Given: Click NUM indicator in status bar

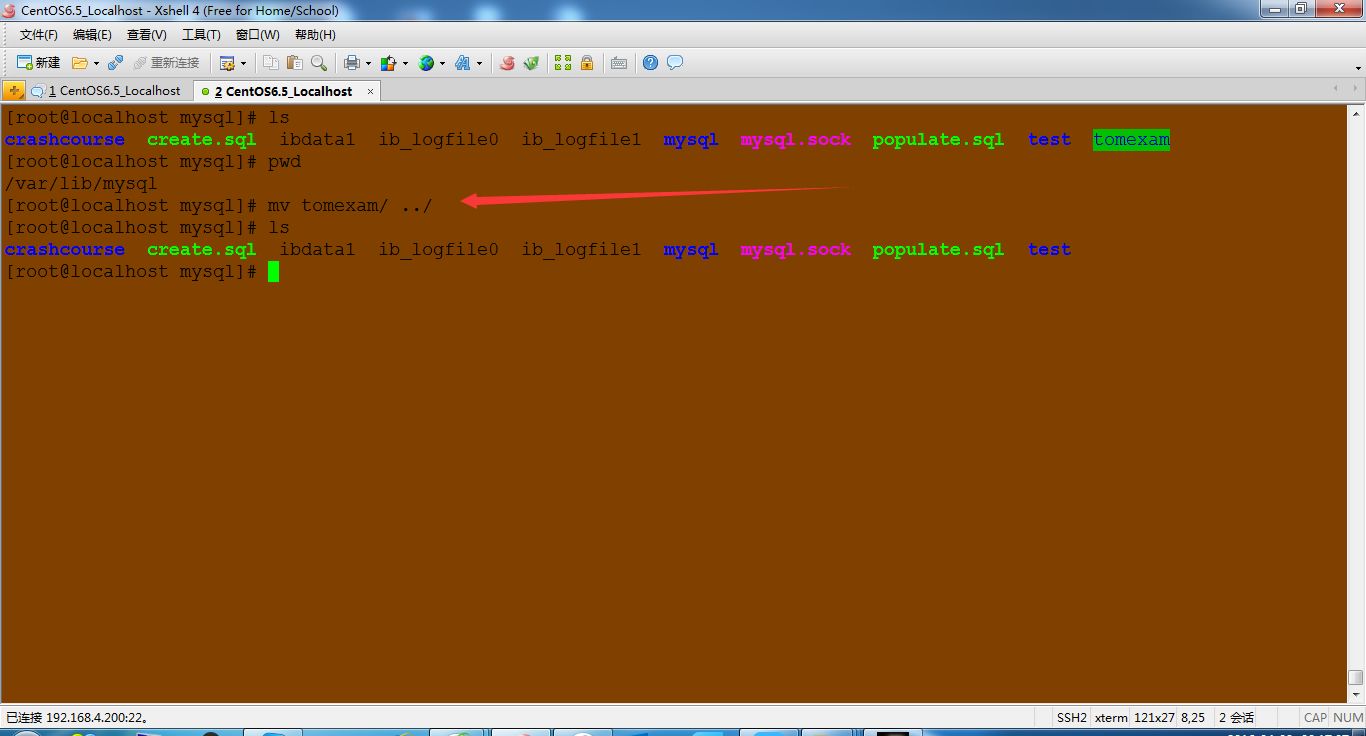Looking at the screenshot, I should coord(1348,717).
